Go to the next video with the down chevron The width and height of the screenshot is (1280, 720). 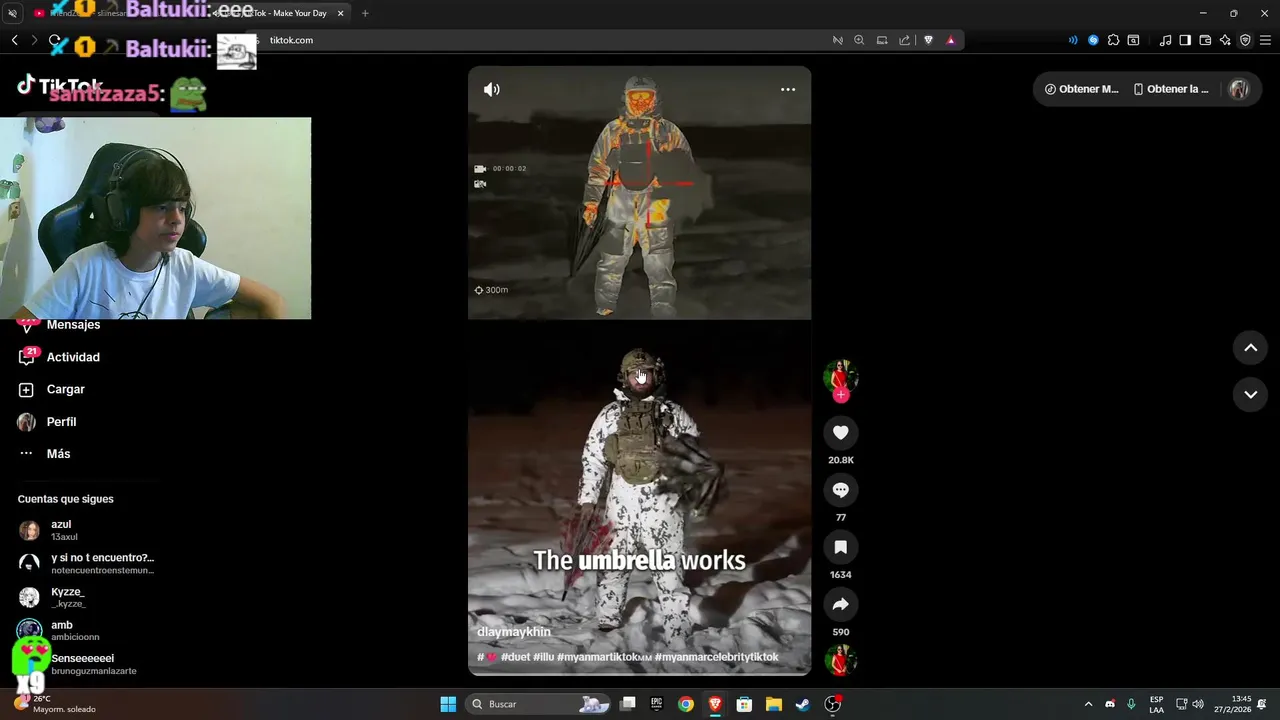pyautogui.click(x=1250, y=394)
